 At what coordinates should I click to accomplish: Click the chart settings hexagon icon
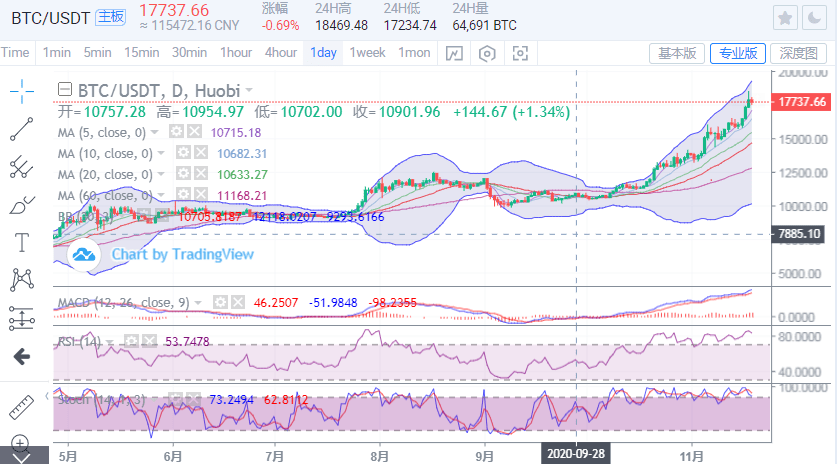coord(487,53)
